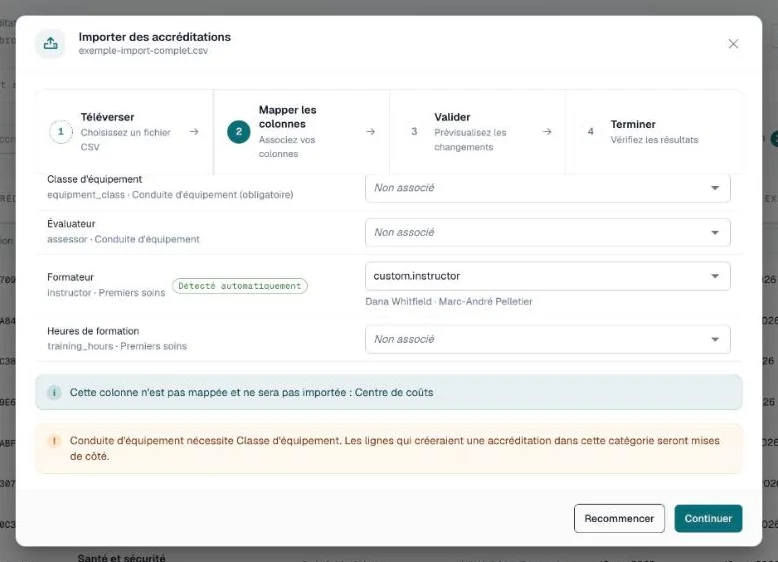Close the import dialog with the X
This screenshot has height=562, width=778.
(x=733, y=44)
